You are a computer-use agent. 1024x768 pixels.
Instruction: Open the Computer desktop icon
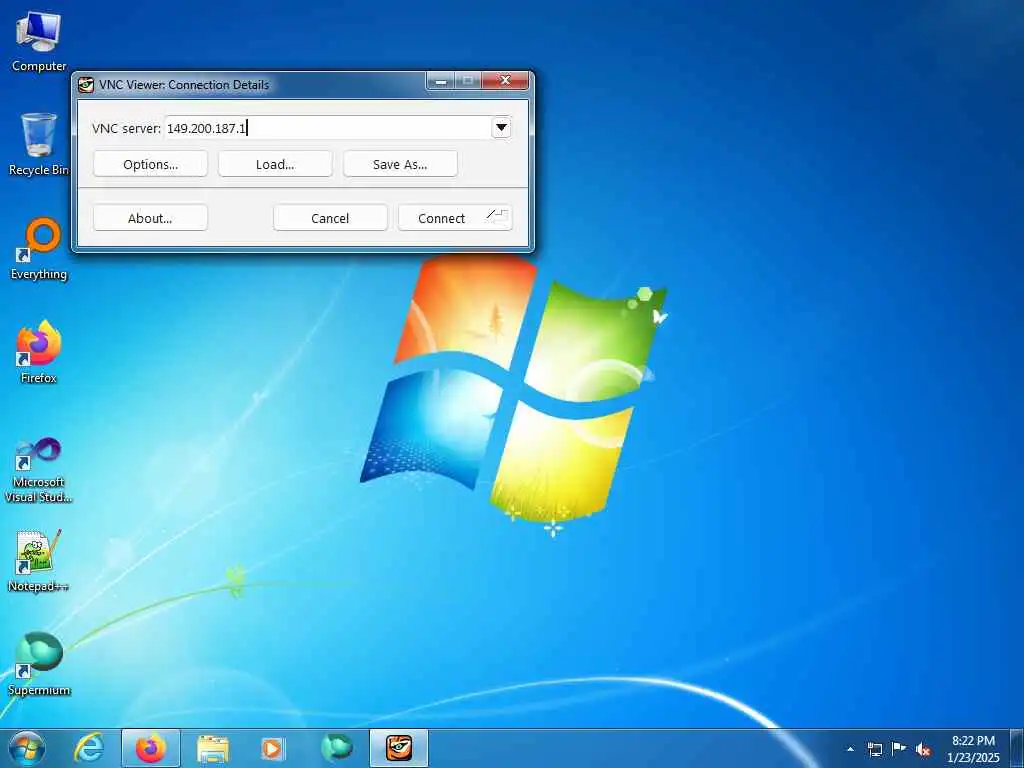(x=39, y=42)
